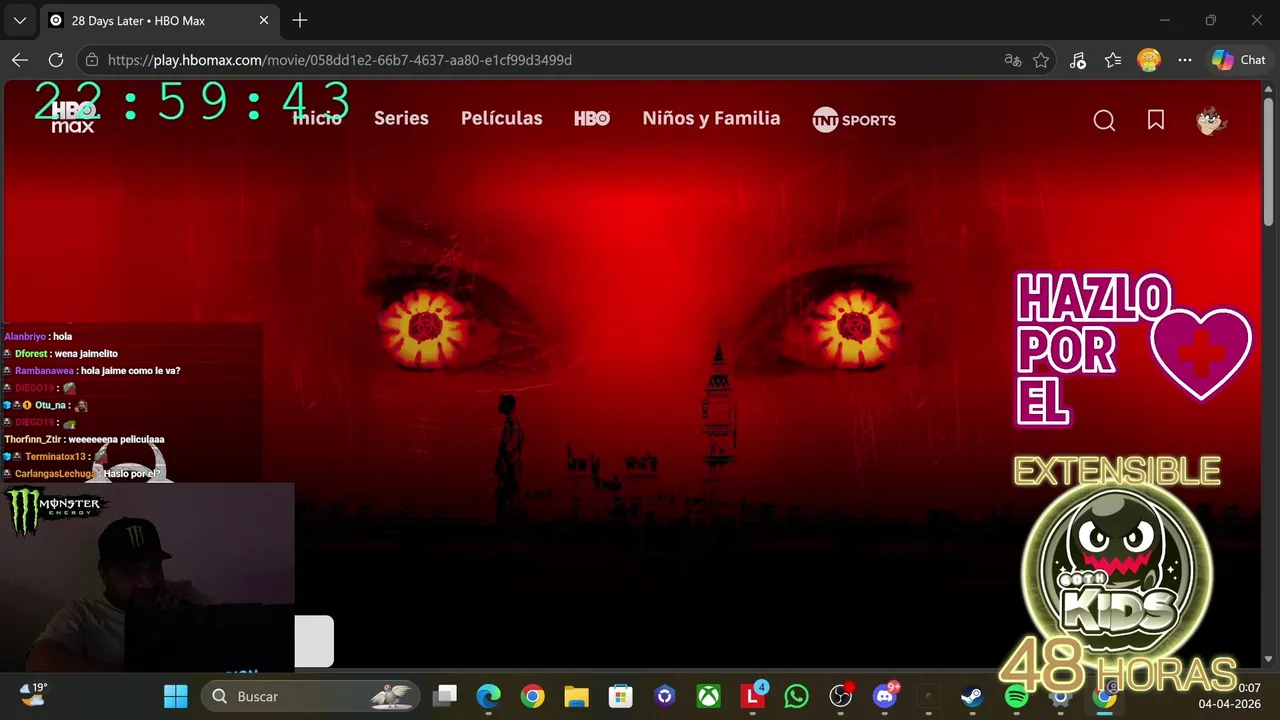
Task: Open the Películas section
Action: (x=502, y=118)
